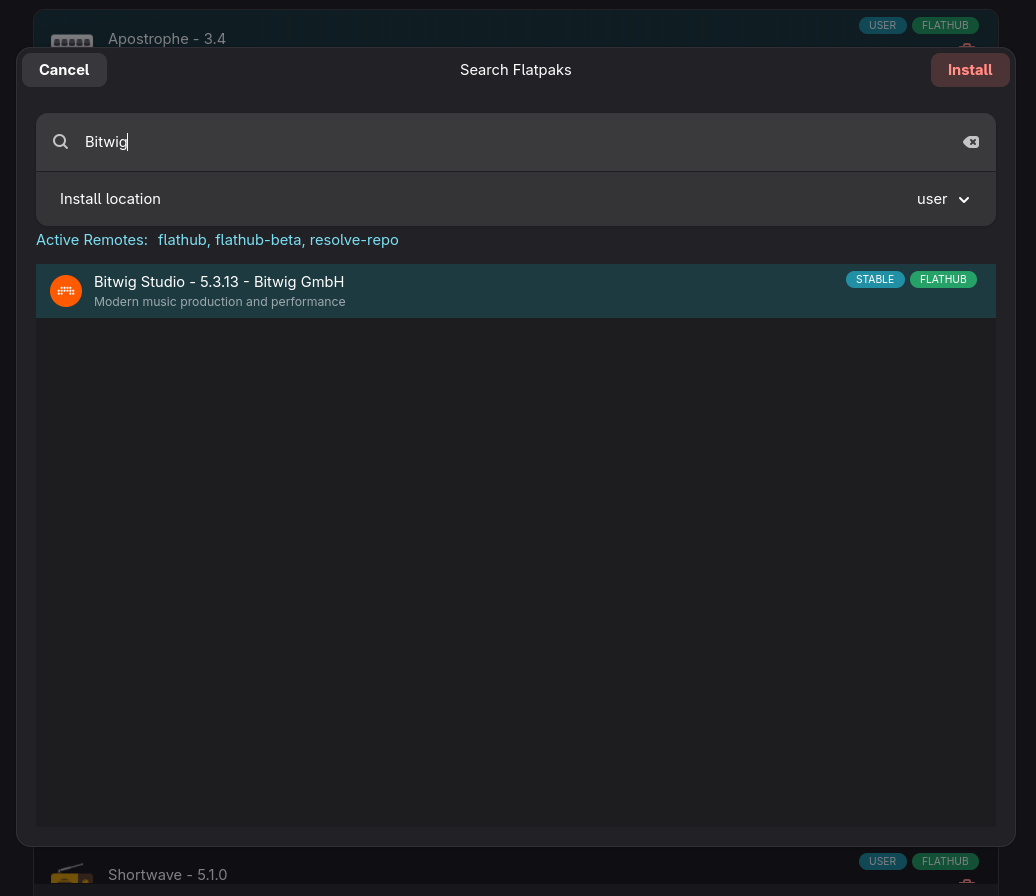The height and width of the screenshot is (896, 1036).
Task: Open the resolve-repo remote link
Action: 354,240
